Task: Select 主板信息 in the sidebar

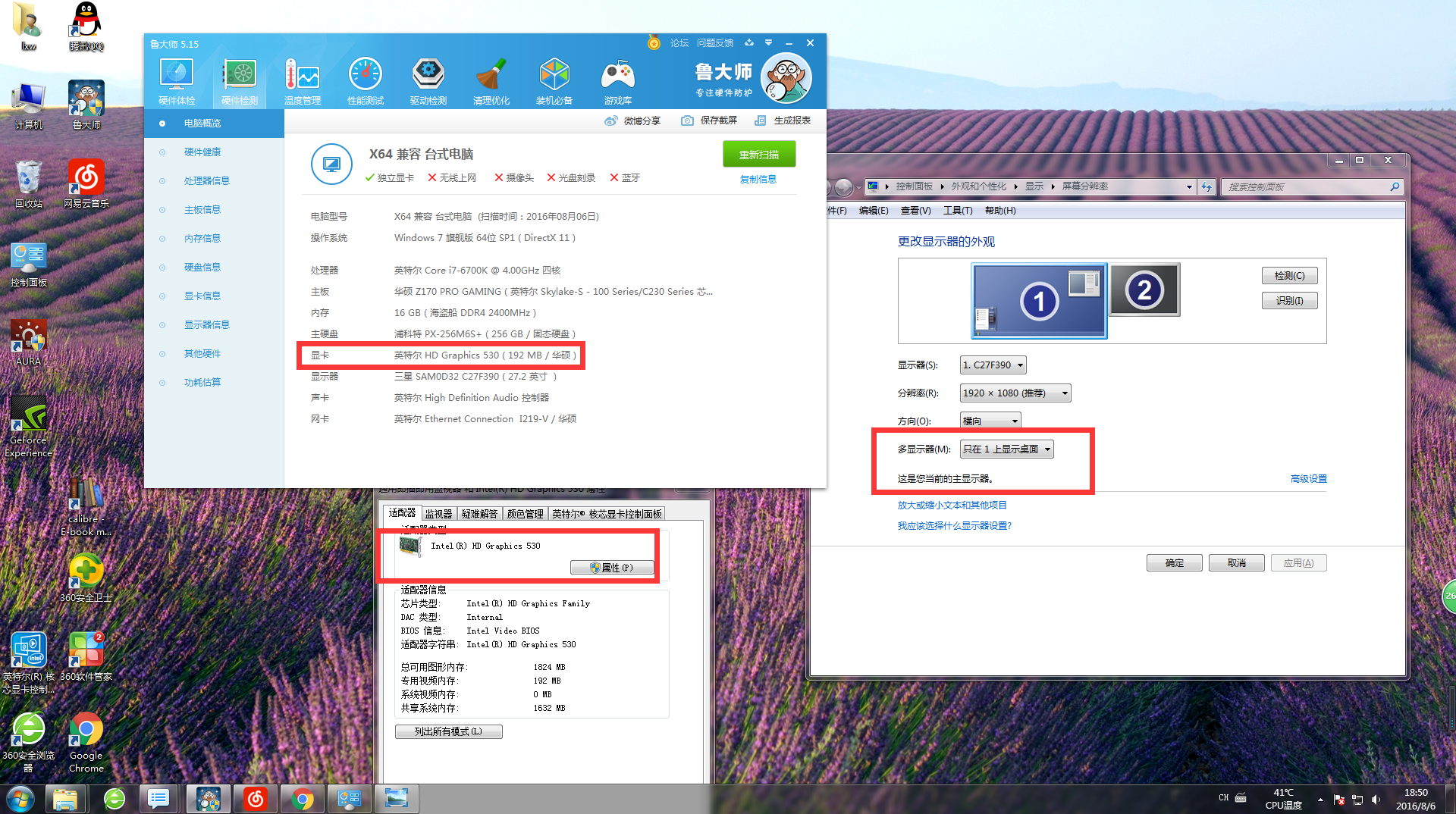Action: click(x=214, y=210)
